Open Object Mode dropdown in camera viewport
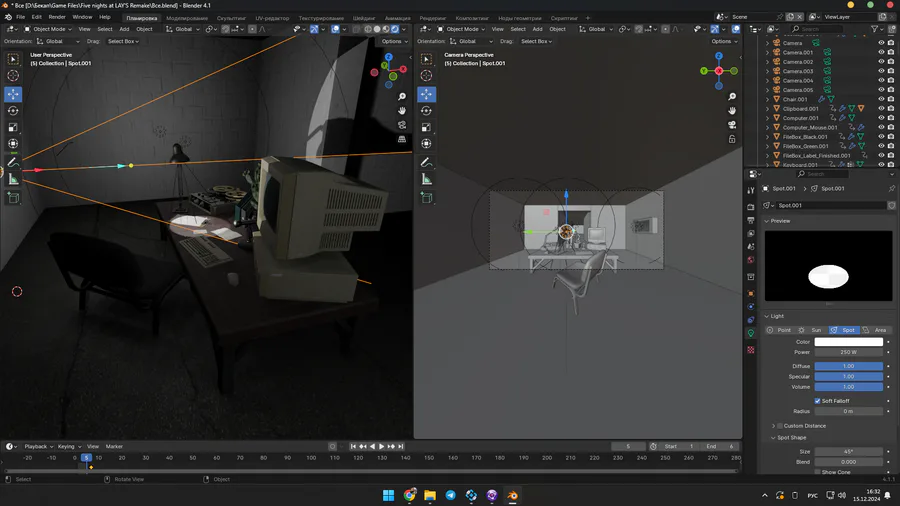The width and height of the screenshot is (900, 506). click(x=461, y=29)
